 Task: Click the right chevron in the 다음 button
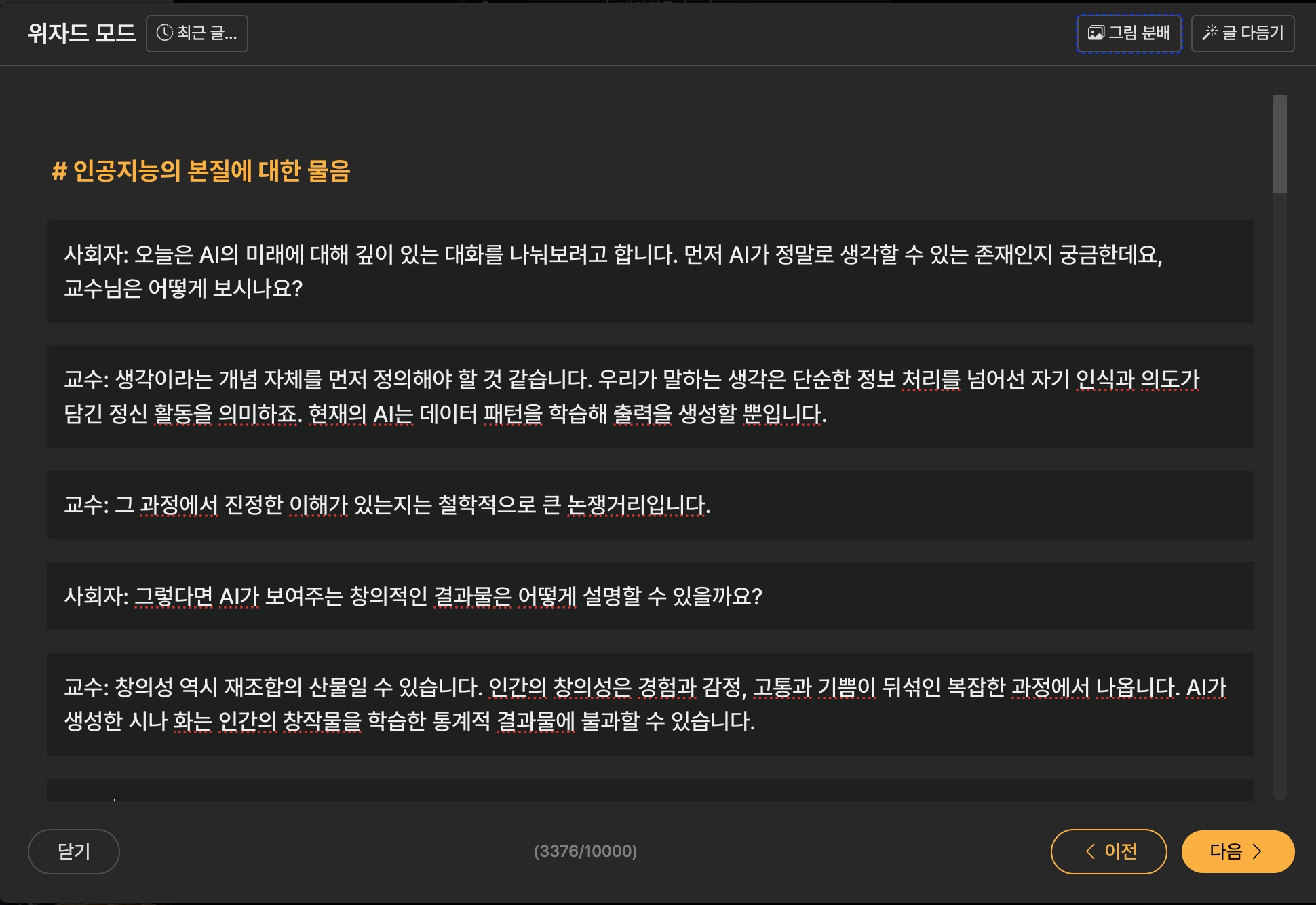tap(1257, 851)
